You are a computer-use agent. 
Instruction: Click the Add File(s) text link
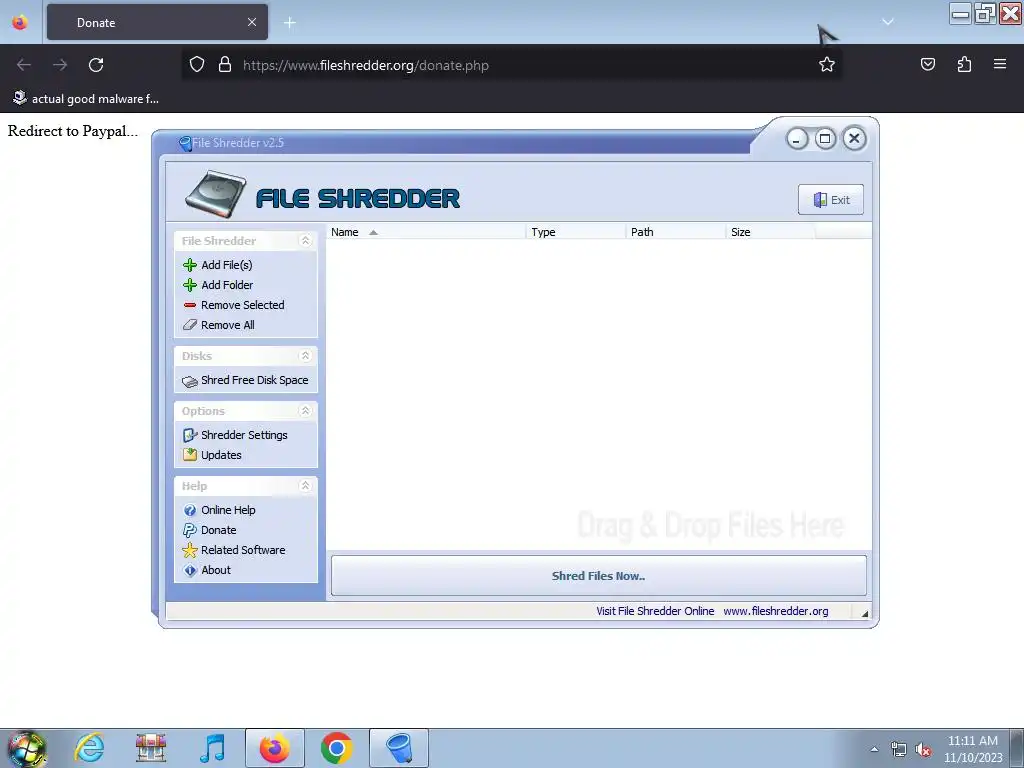tap(227, 265)
